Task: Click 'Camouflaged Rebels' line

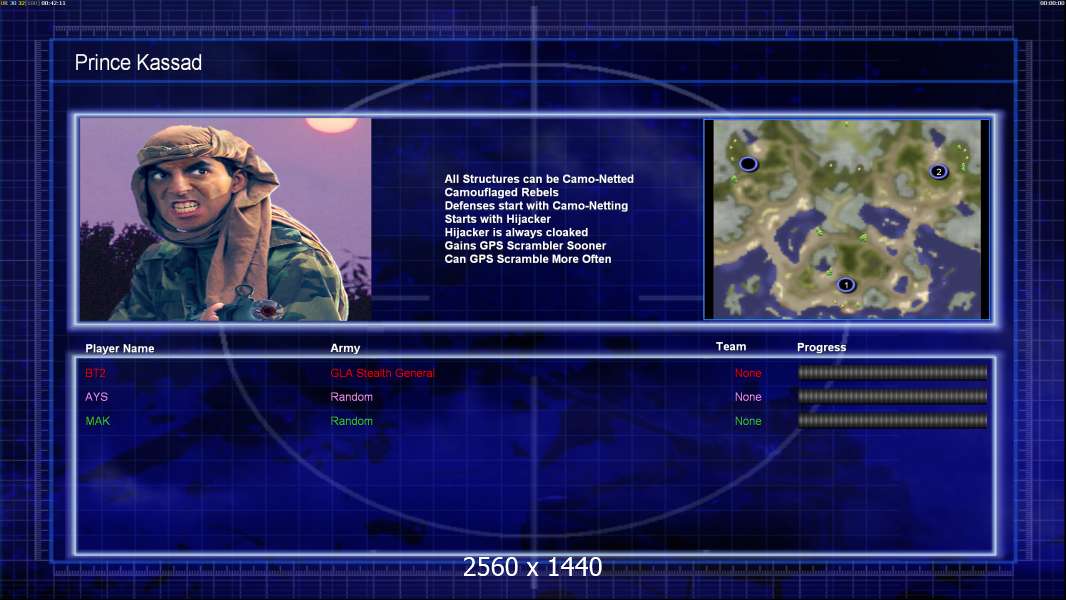Action: pos(502,192)
